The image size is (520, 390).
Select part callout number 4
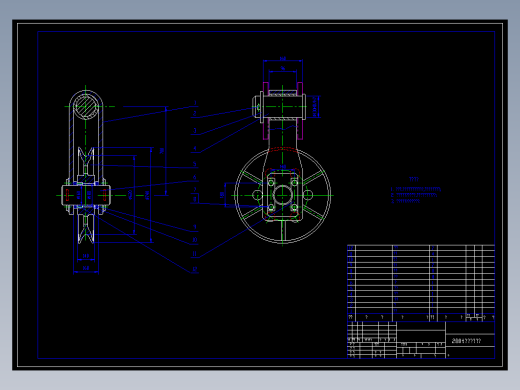195,149
